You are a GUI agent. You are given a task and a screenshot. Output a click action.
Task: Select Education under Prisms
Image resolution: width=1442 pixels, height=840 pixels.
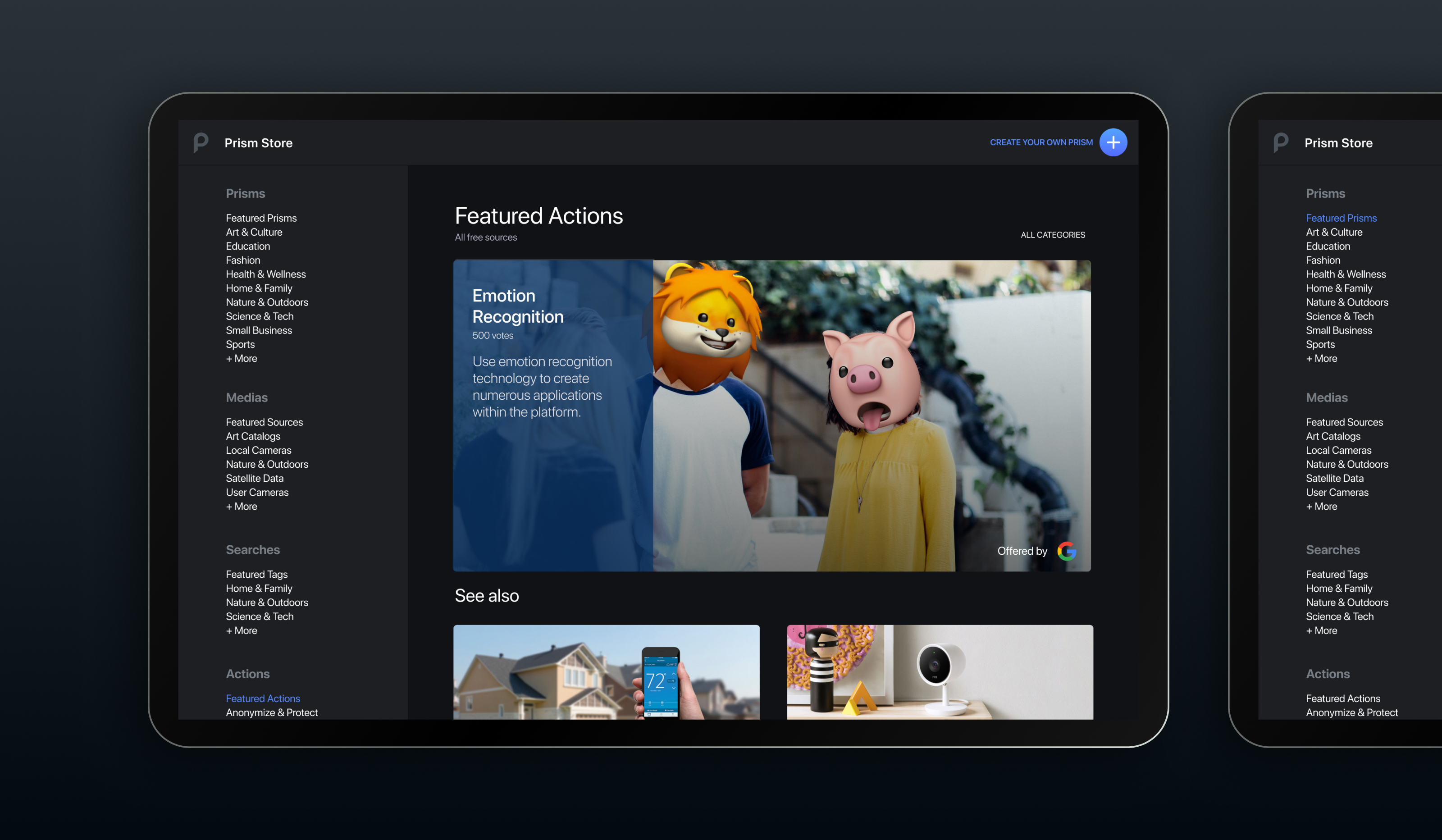[x=248, y=246]
